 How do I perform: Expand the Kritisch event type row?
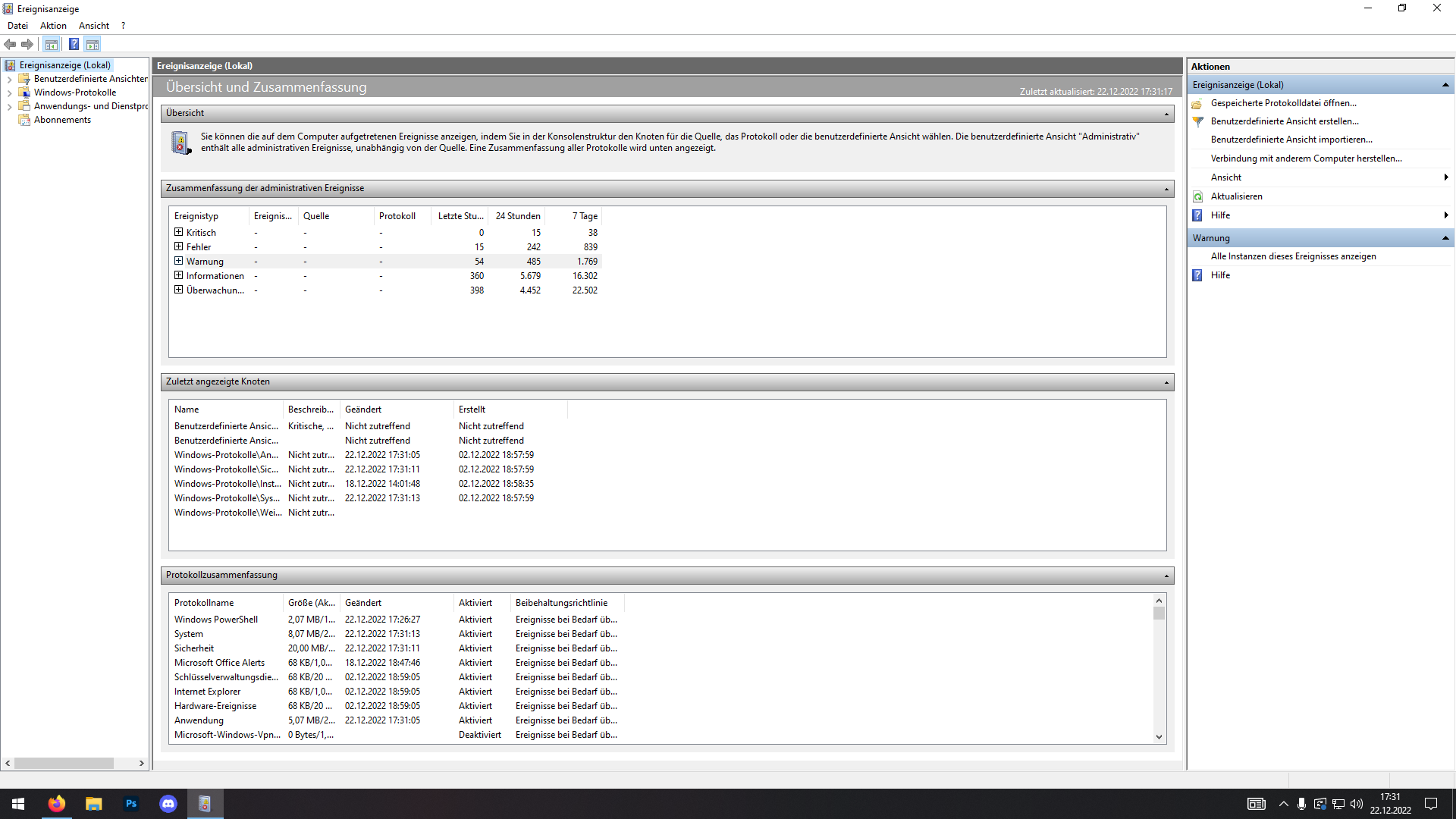(x=179, y=232)
